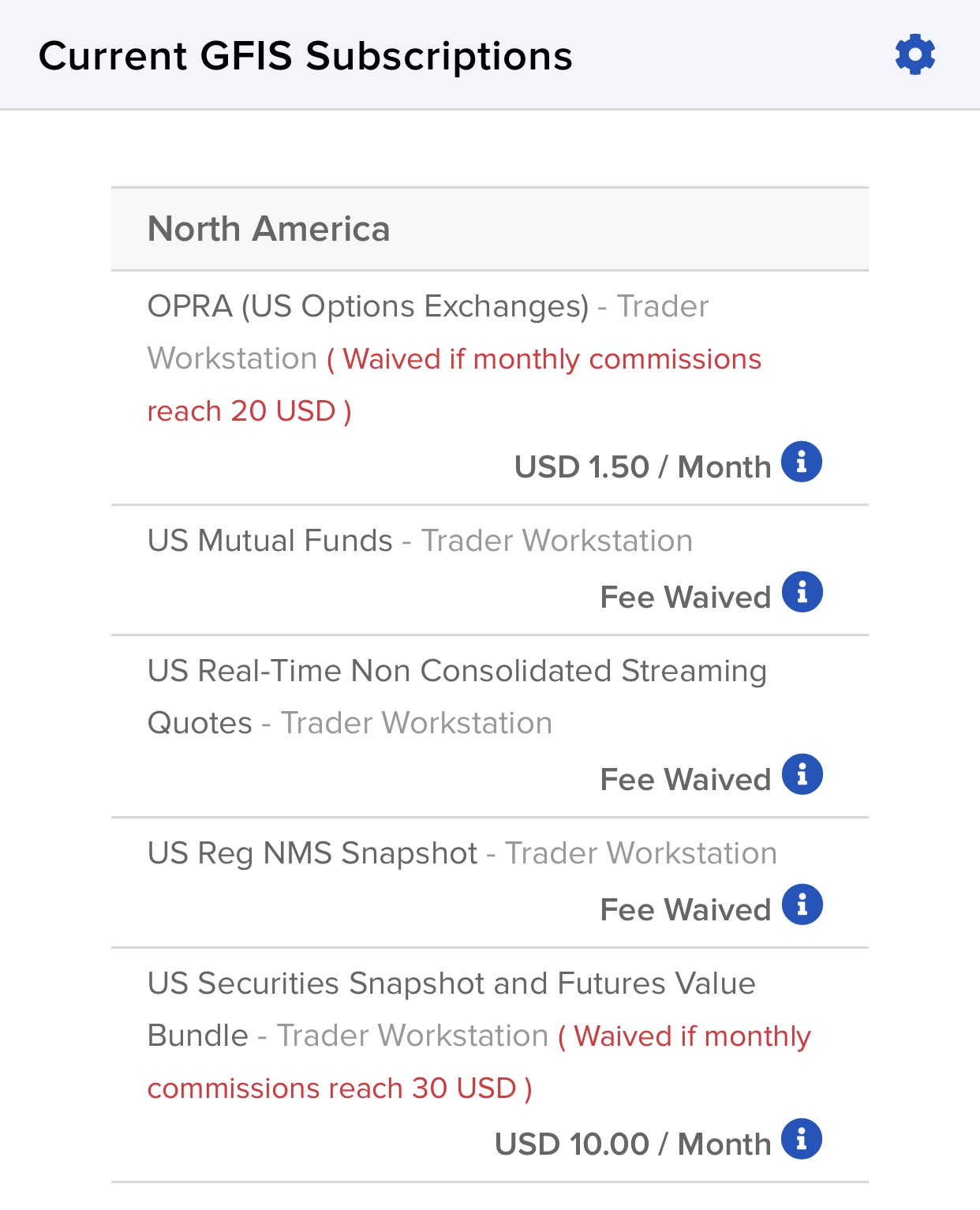Open the OPRA (US Options Exchanges) subscription
The width and height of the screenshot is (980, 1210).
(490, 388)
